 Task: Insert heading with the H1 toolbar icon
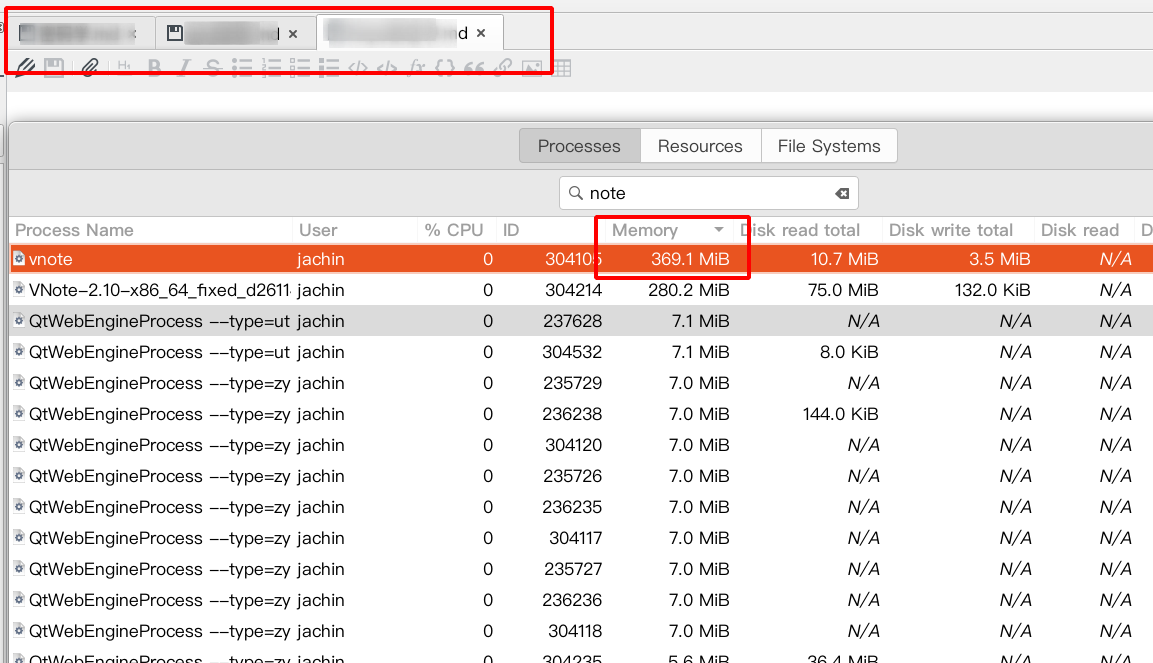pyautogui.click(x=124, y=68)
